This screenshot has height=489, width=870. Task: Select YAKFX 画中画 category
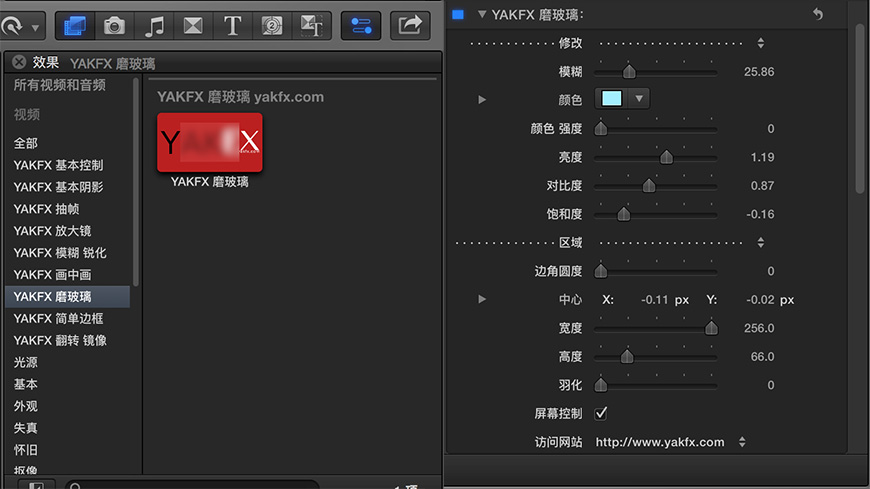(52, 275)
